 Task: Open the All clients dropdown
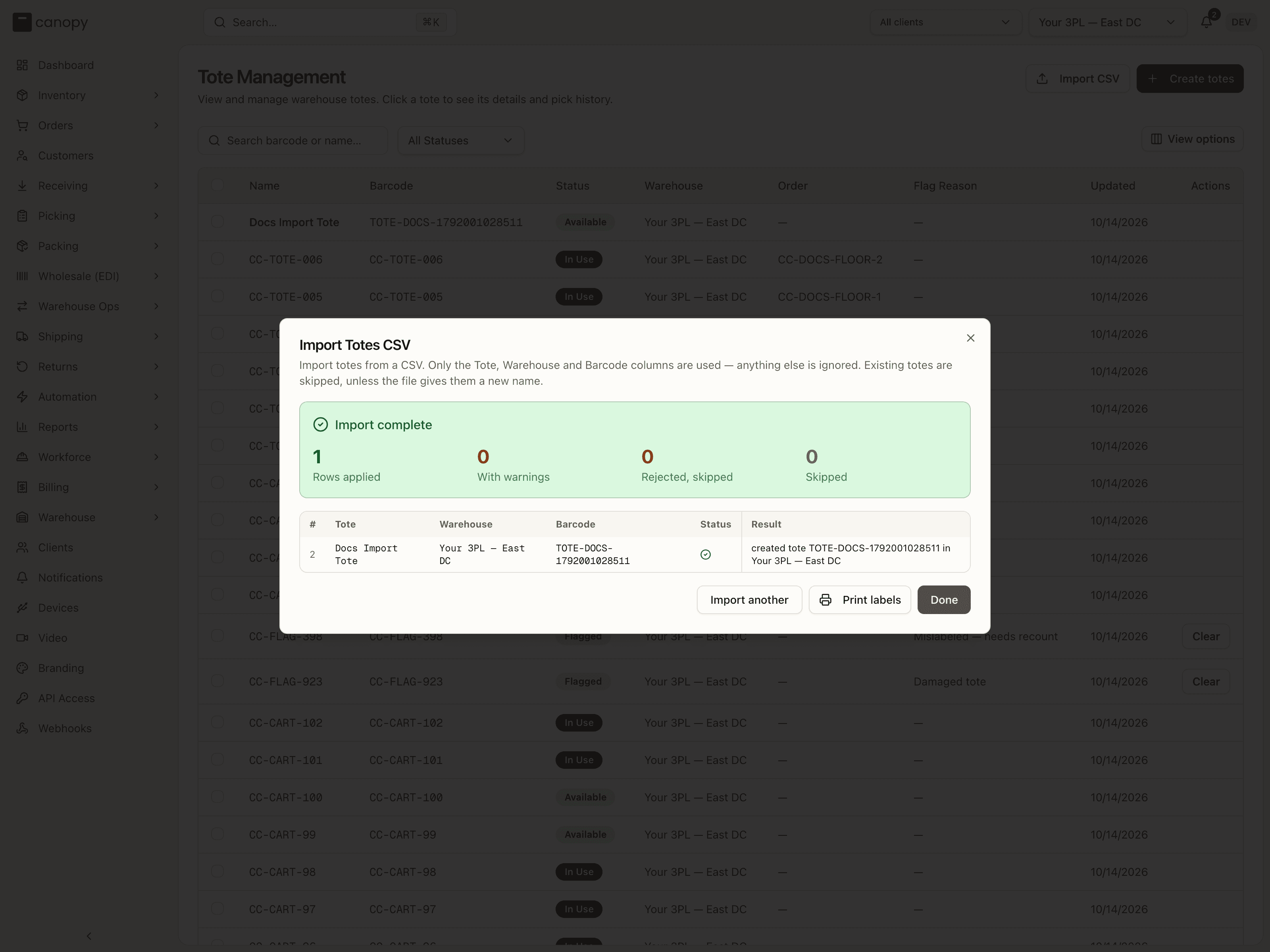pyautogui.click(x=945, y=22)
